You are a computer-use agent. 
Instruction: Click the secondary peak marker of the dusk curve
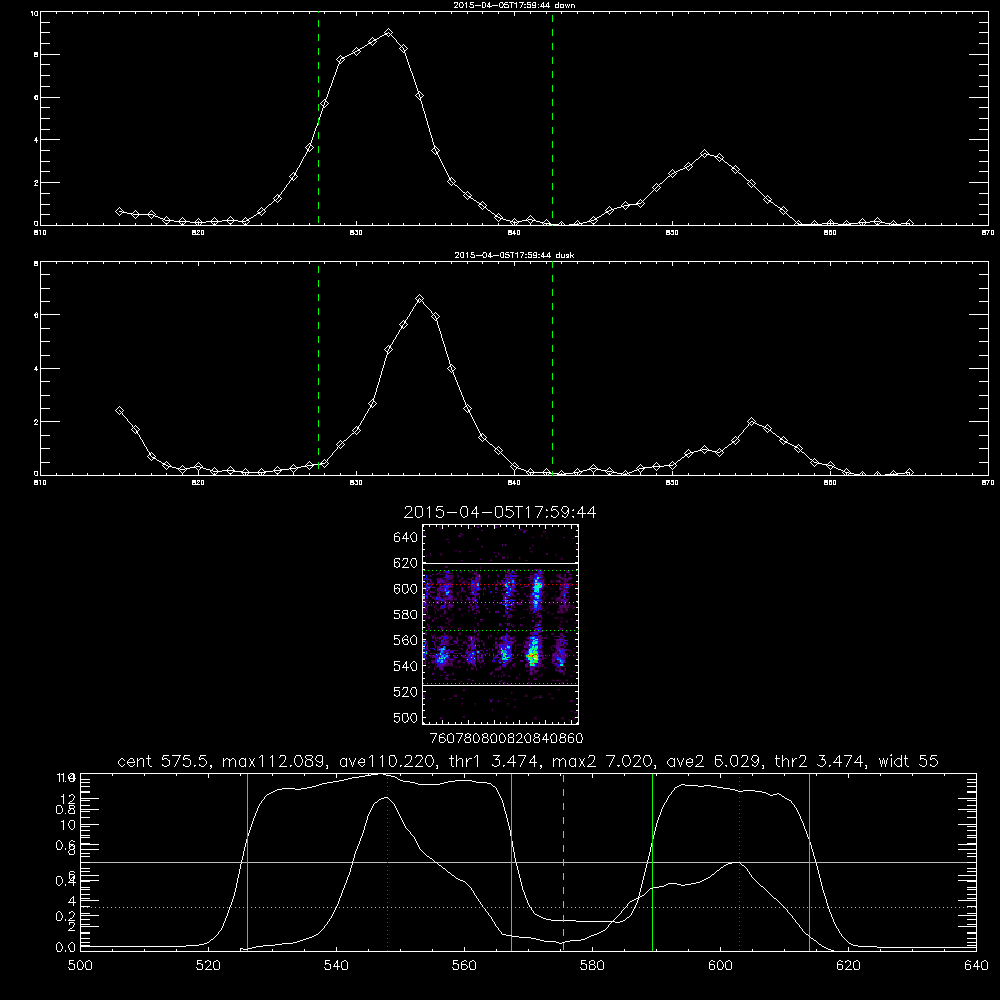click(752, 422)
